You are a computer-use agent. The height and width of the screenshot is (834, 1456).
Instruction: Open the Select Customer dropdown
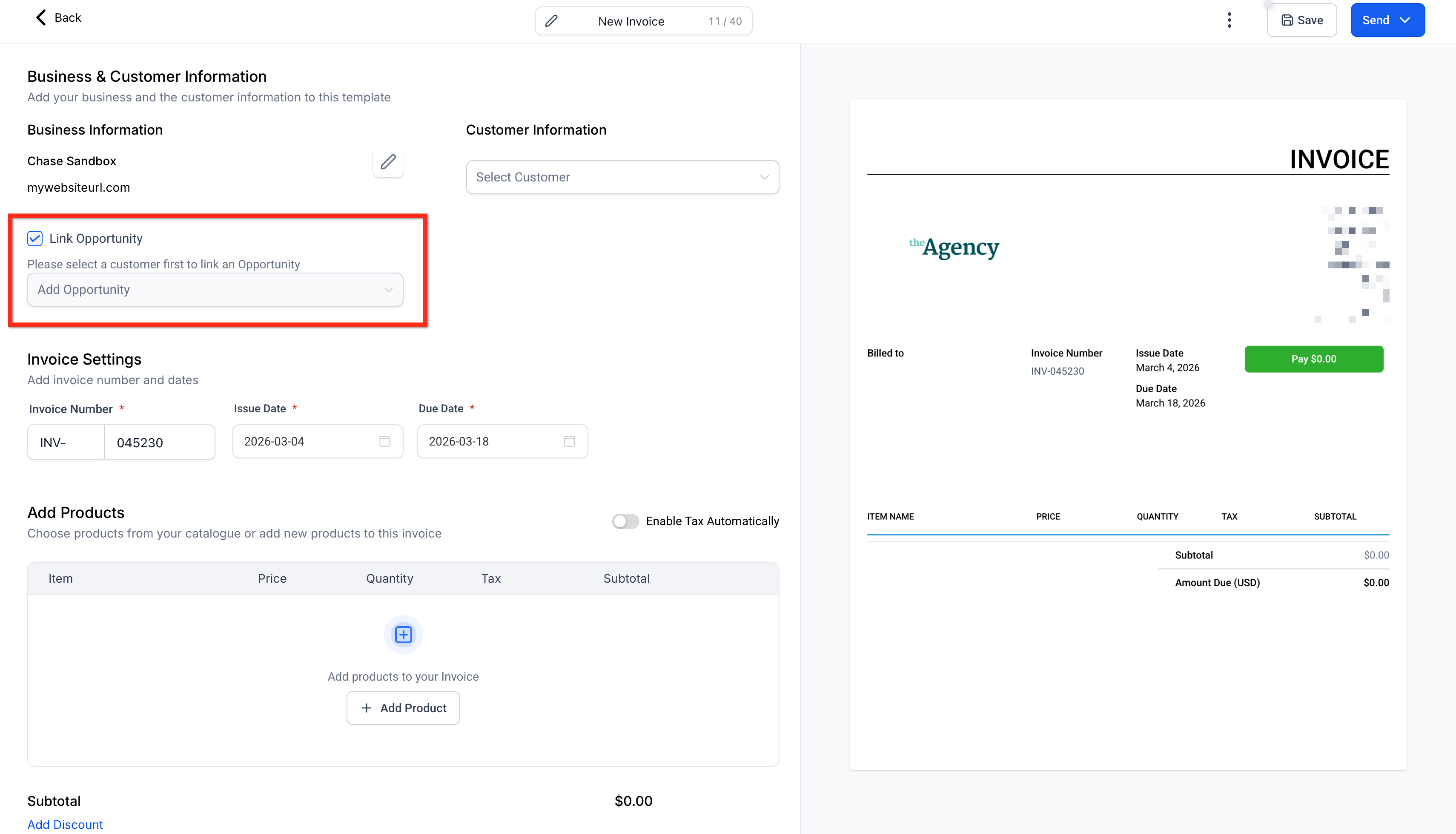click(x=622, y=177)
